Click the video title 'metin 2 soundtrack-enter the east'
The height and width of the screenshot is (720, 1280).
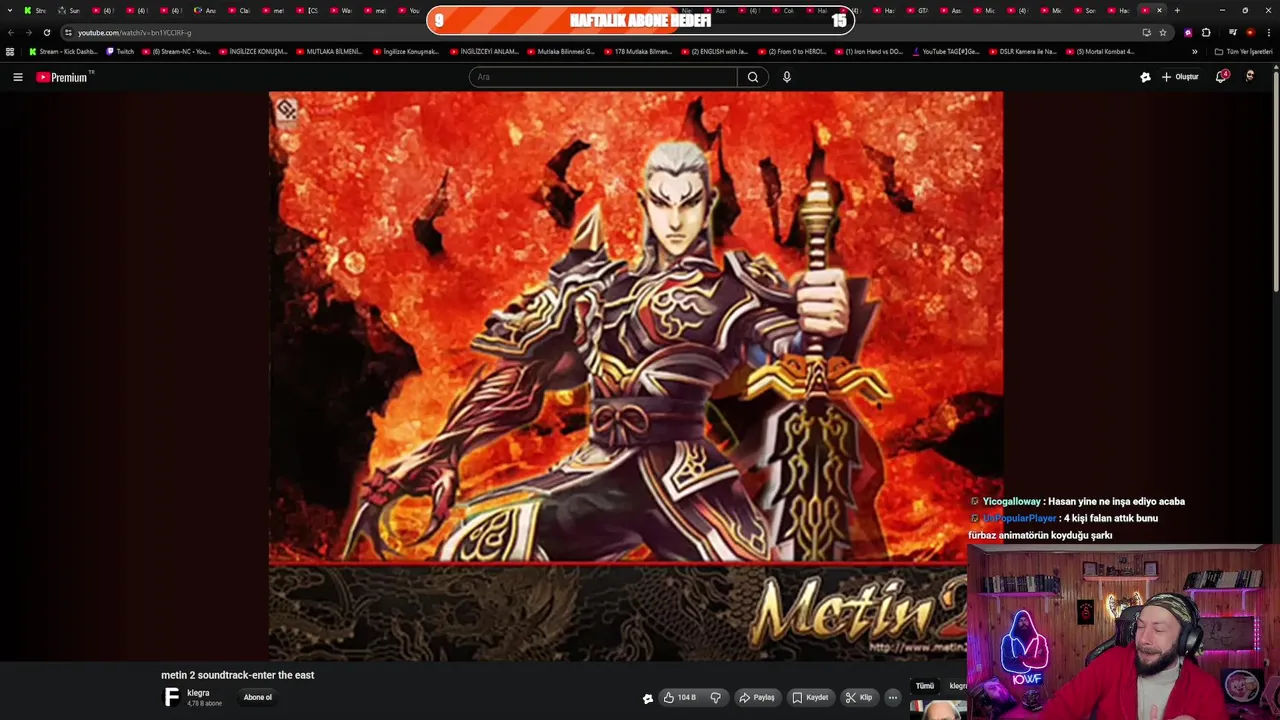point(238,675)
